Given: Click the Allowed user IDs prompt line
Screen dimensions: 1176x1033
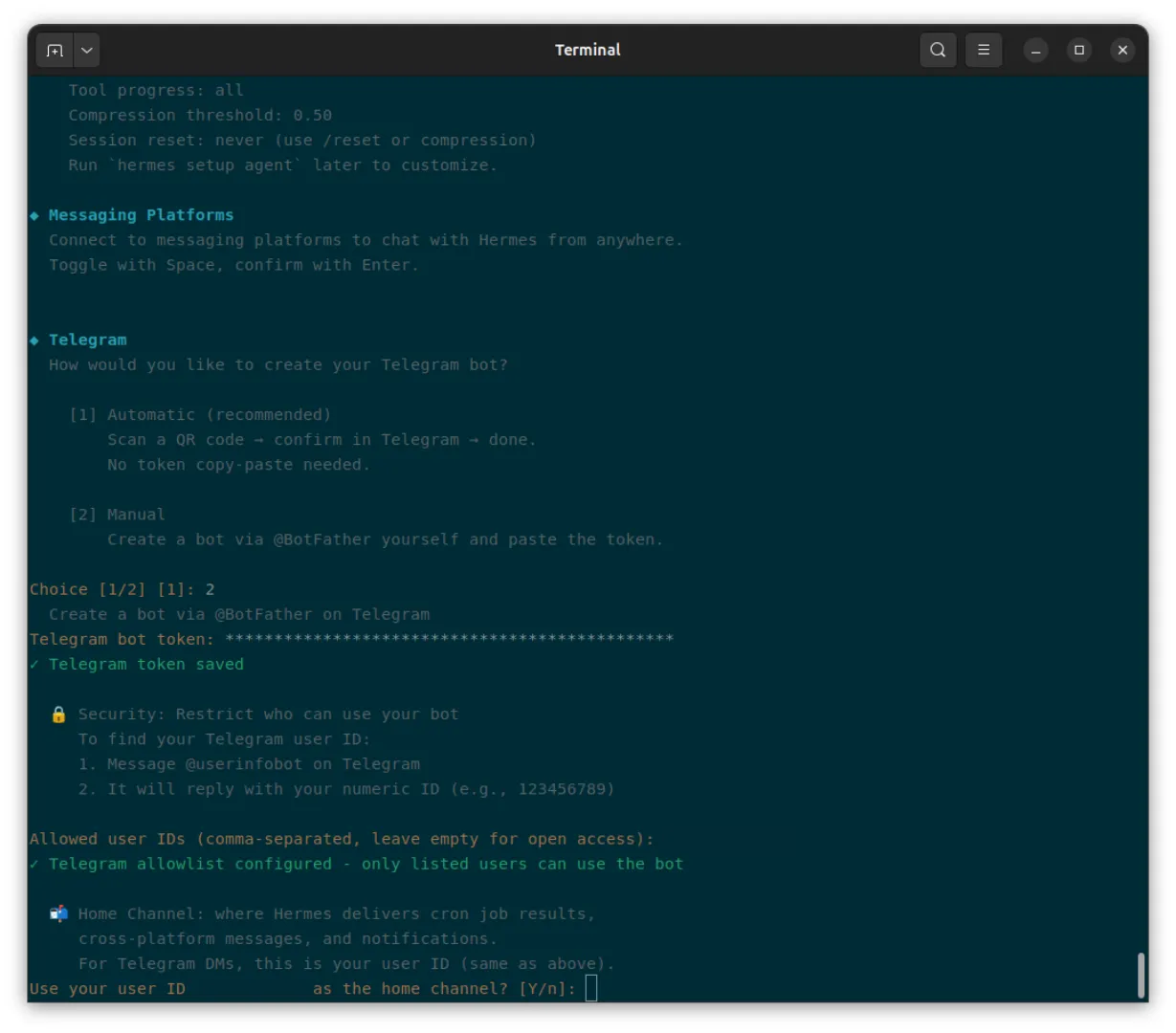Looking at the screenshot, I should tap(342, 839).
